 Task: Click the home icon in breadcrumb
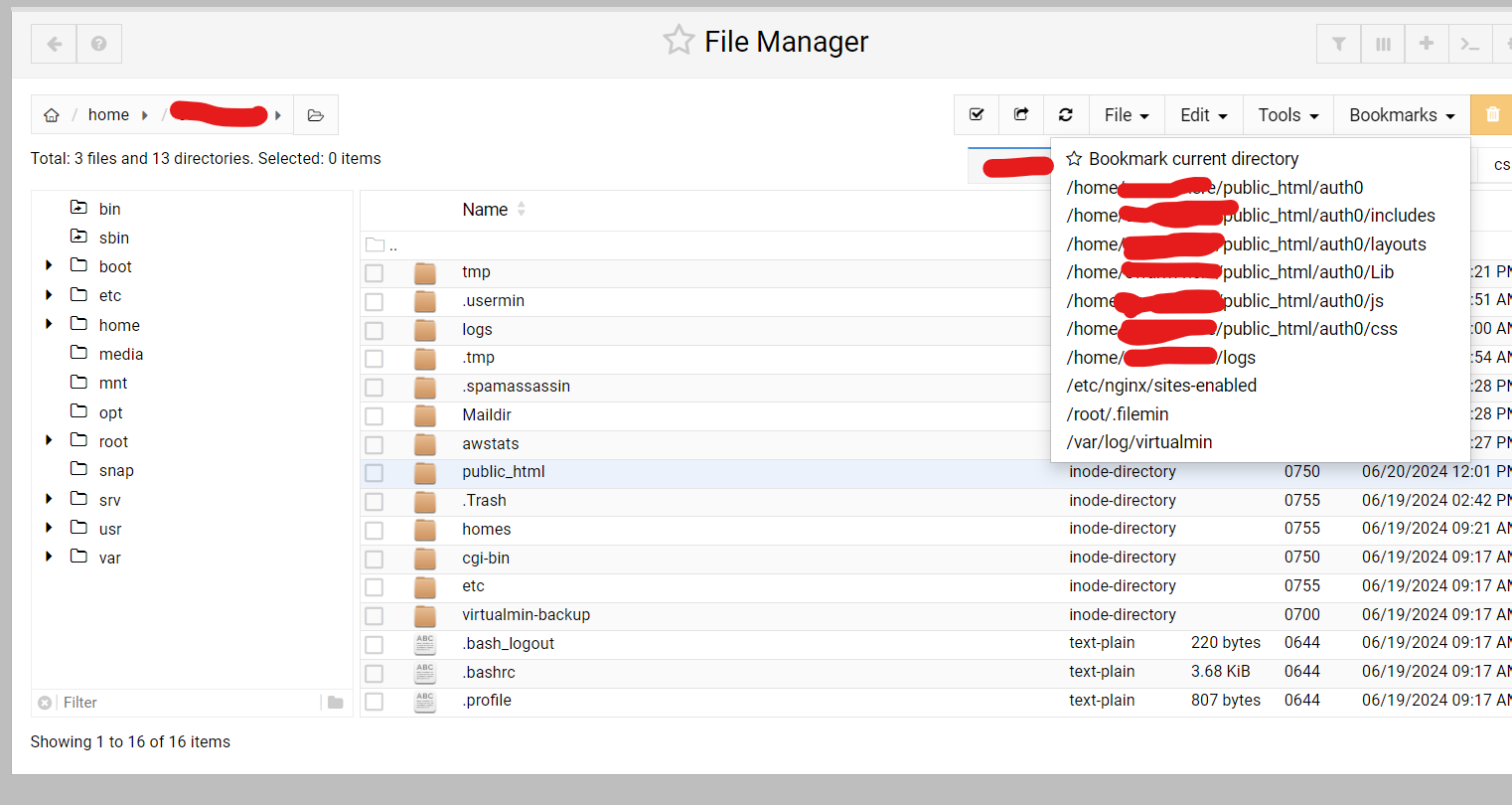[x=52, y=115]
